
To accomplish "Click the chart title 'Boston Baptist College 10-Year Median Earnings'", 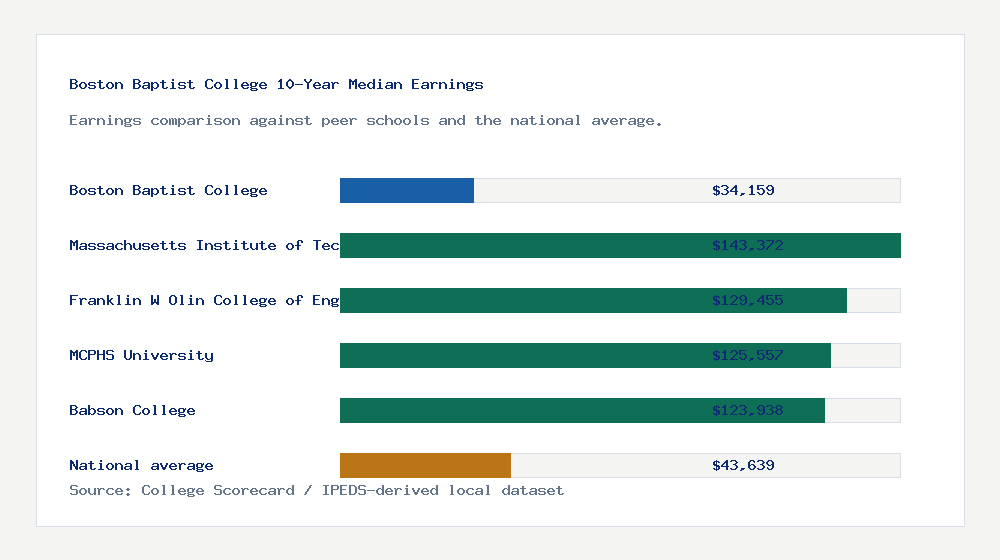I will click(276, 84).
